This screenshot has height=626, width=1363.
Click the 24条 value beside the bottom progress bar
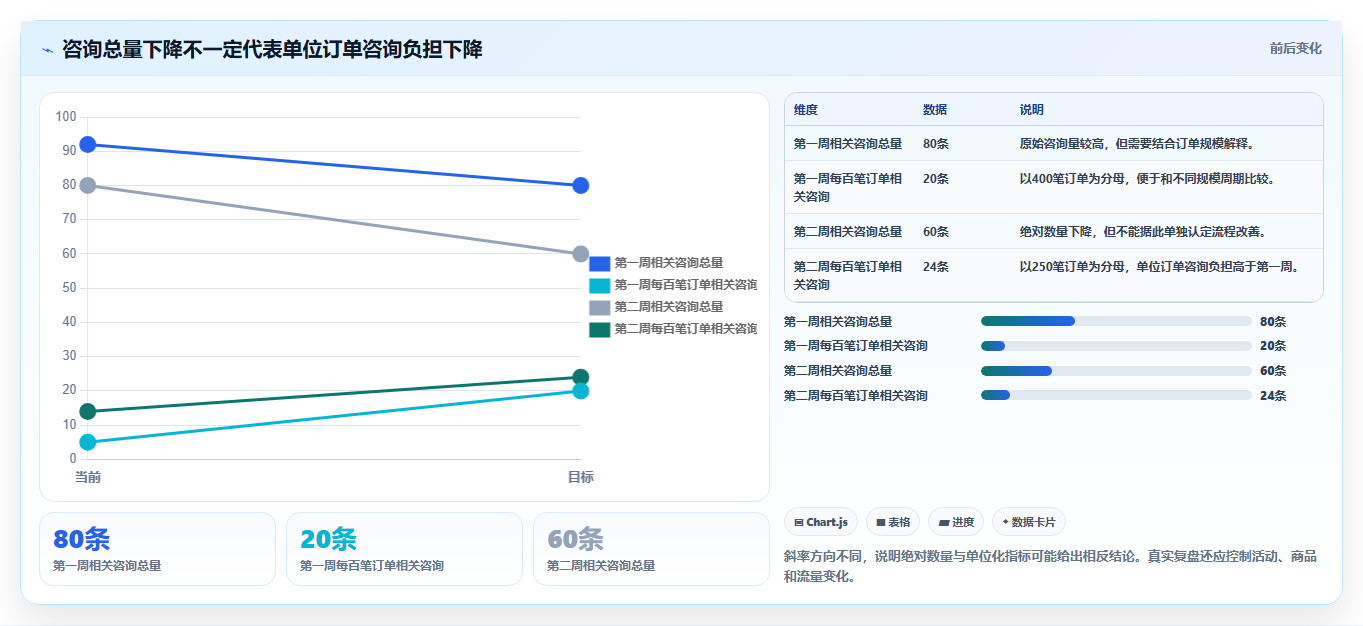coord(1273,395)
